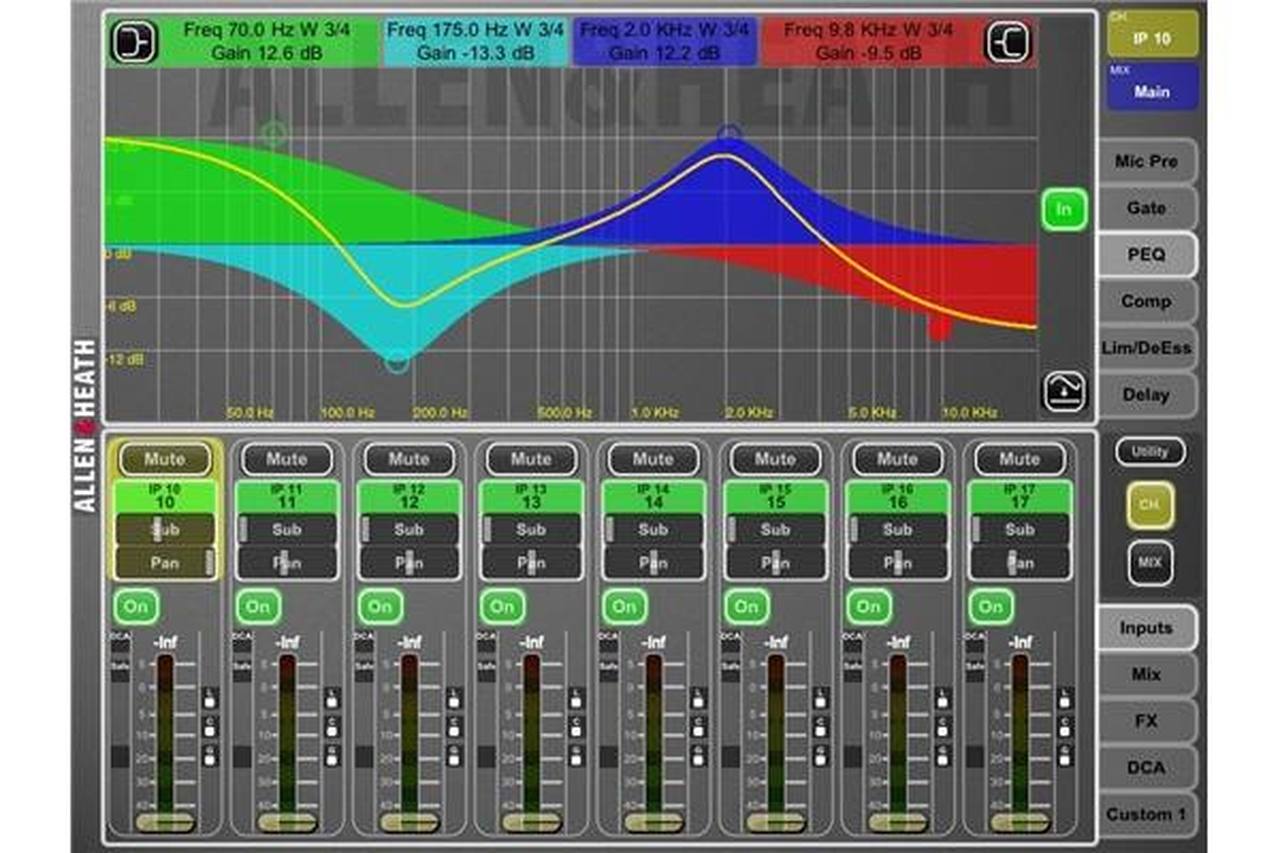Image resolution: width=1280 pixels, height=853 pixels.
Task: Select the IP 17 channel name label
Action: click(x=1019, y=497)
